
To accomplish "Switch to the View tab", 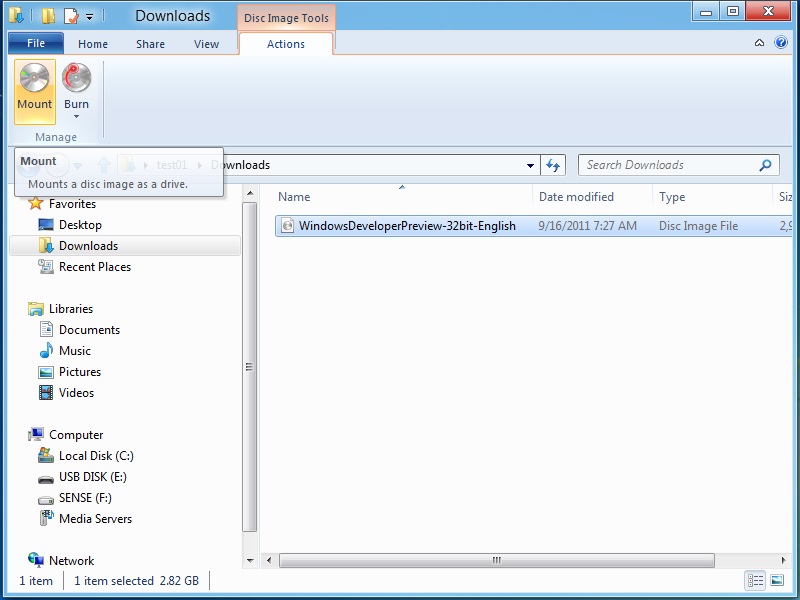I will pyautogui.click(x=206, y=44).
